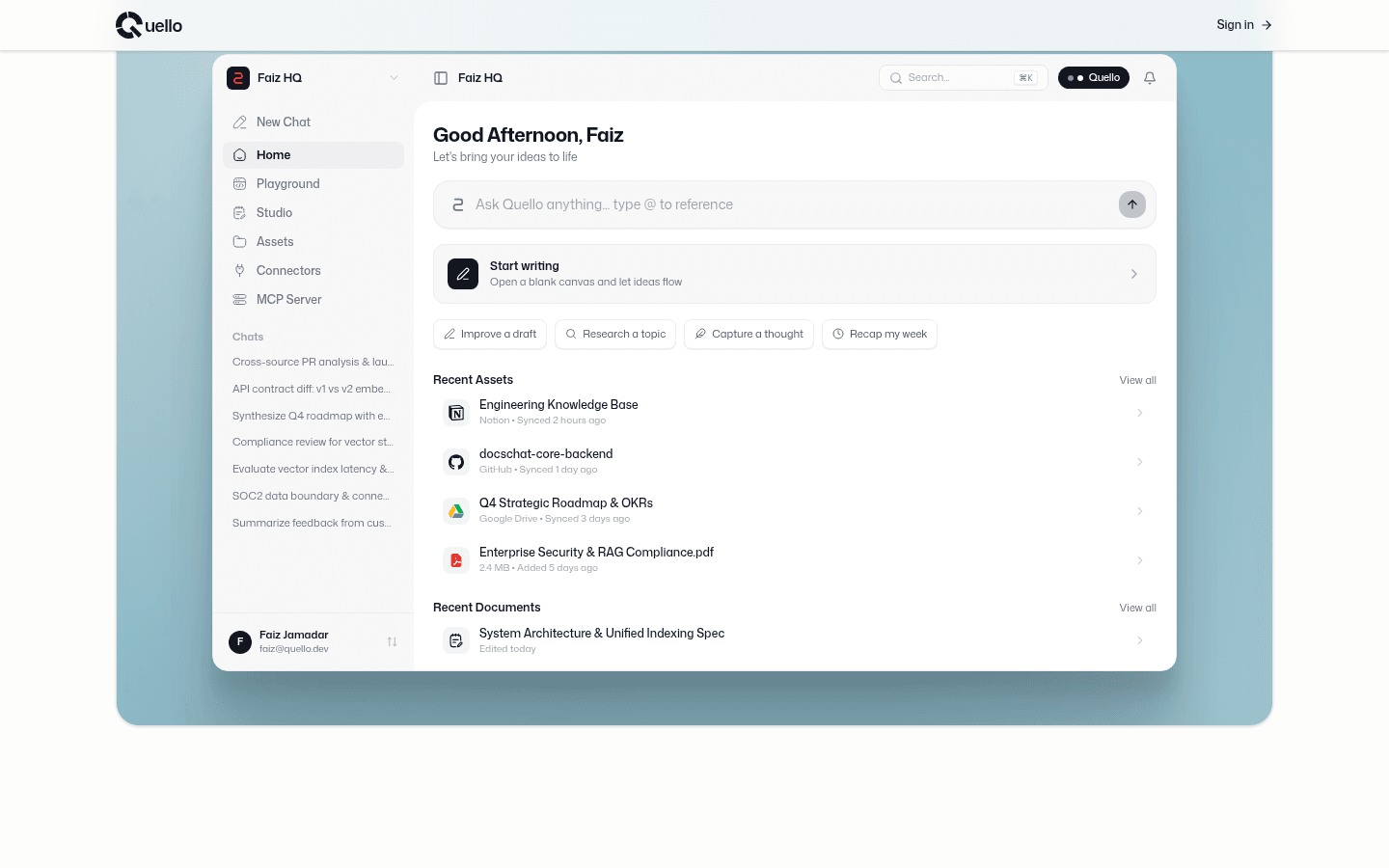This screenshot has height=868, width=1389.
Task: Select New Chat in the sidebar
Action: click(x=313, y=122)
